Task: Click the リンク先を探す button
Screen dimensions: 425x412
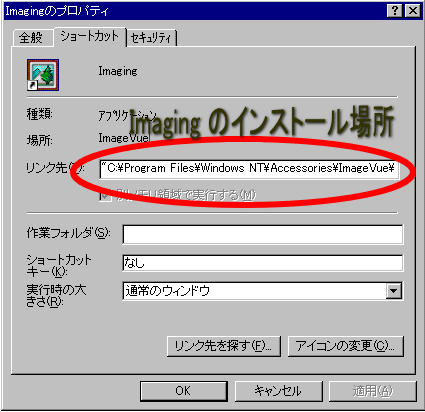Action: (x=224, y=346)
